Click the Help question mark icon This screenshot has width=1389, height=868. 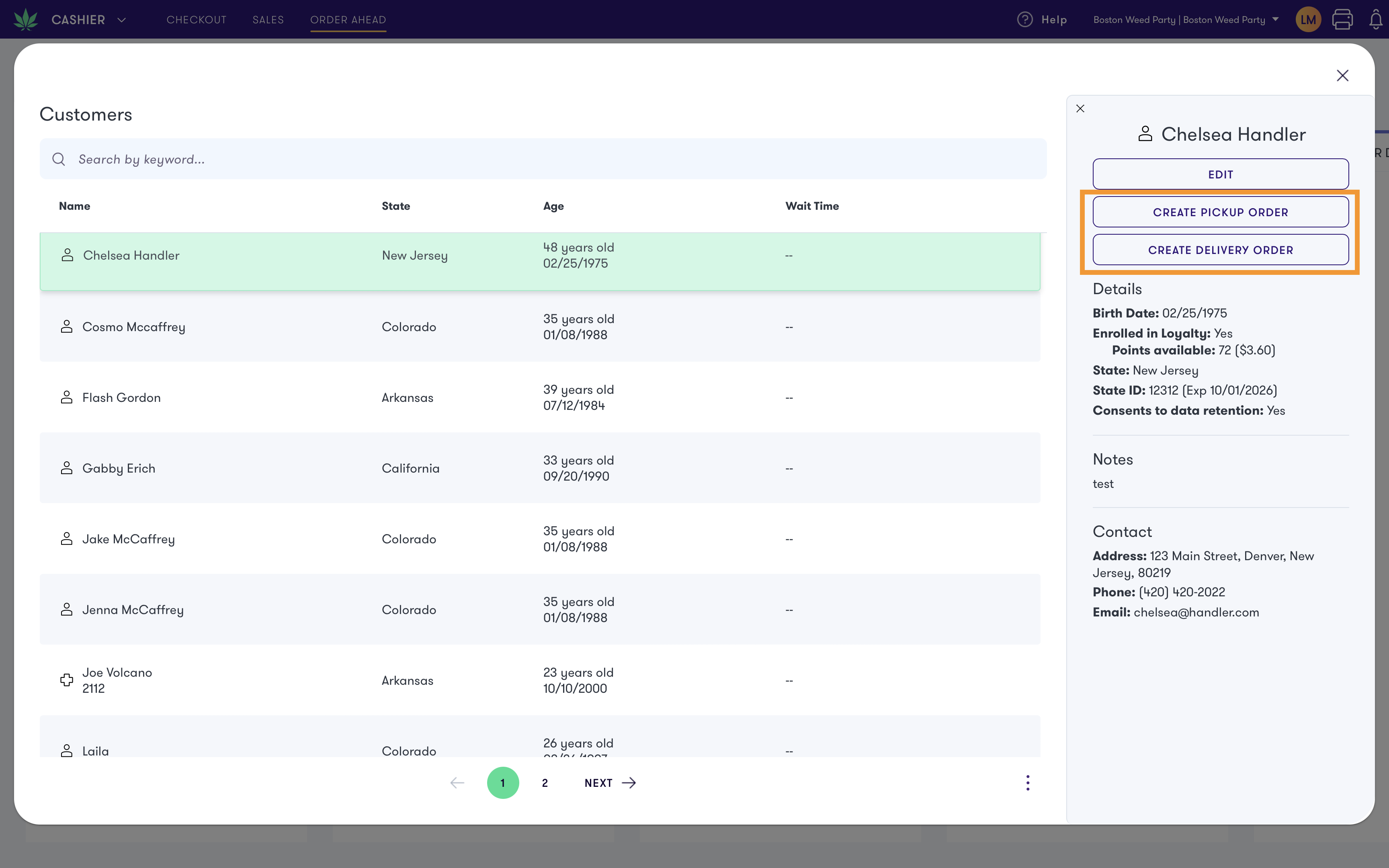(1024, 20)
